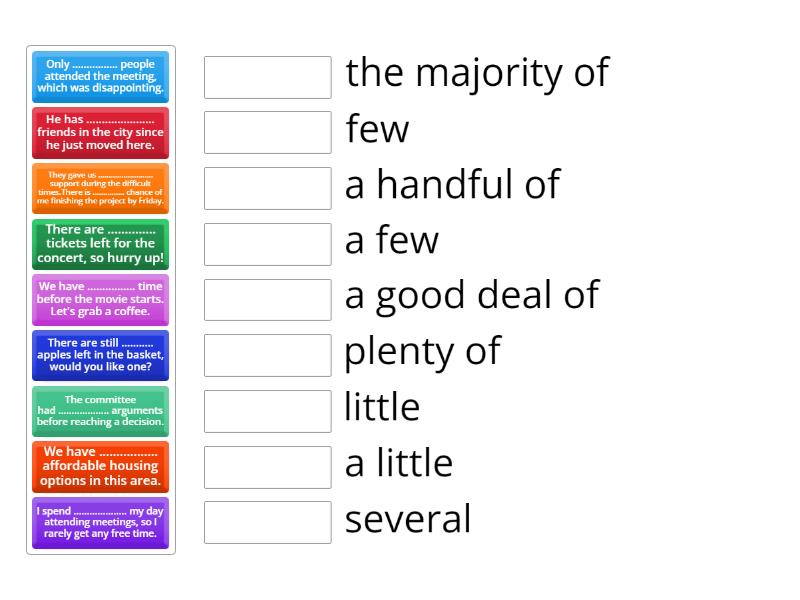Image resolution: width=800 pixels, height=600 pixels.
Task: Pick the blue card about apples in the basket
Action: [100, 355]
